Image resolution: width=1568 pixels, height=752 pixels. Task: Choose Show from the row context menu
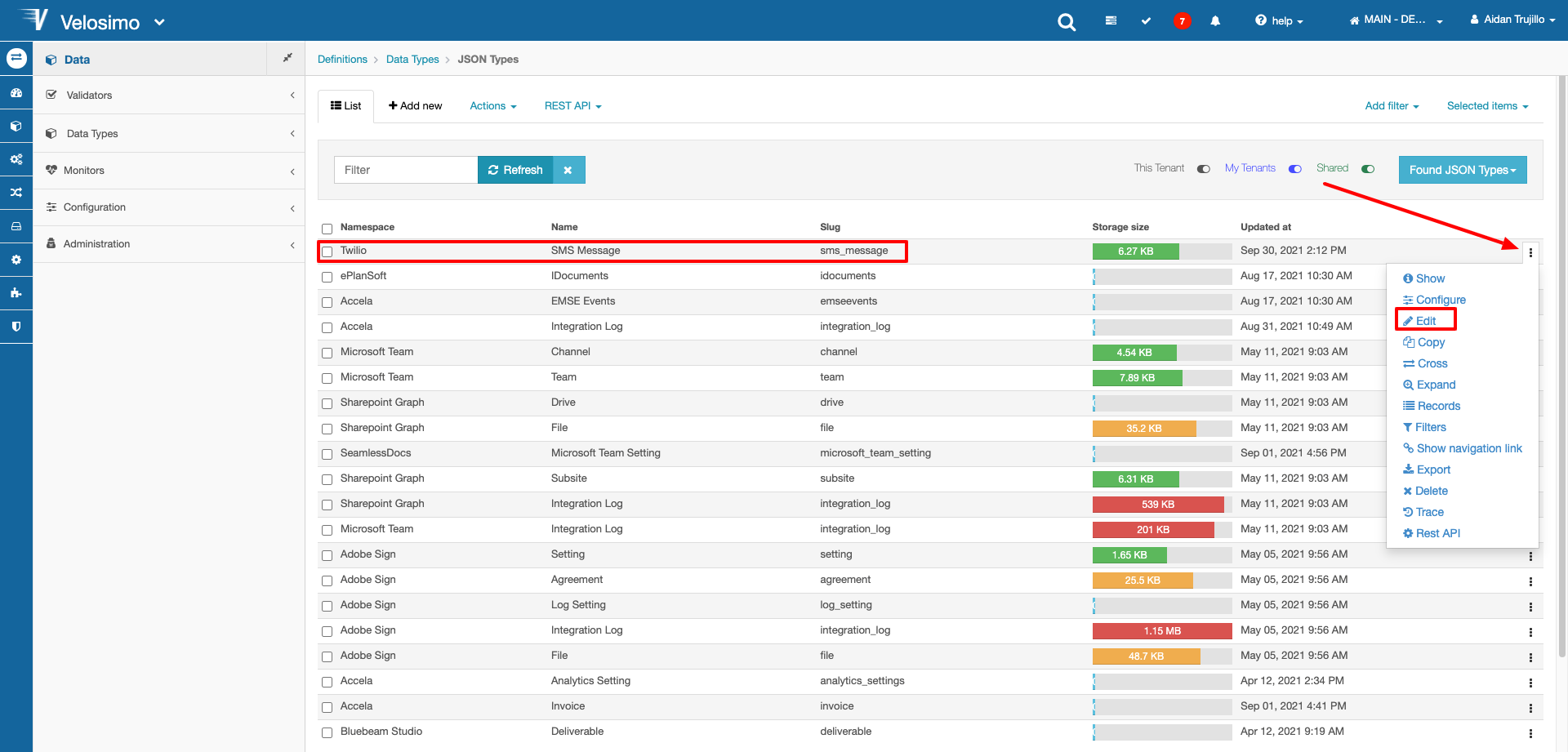point(1423,278)
